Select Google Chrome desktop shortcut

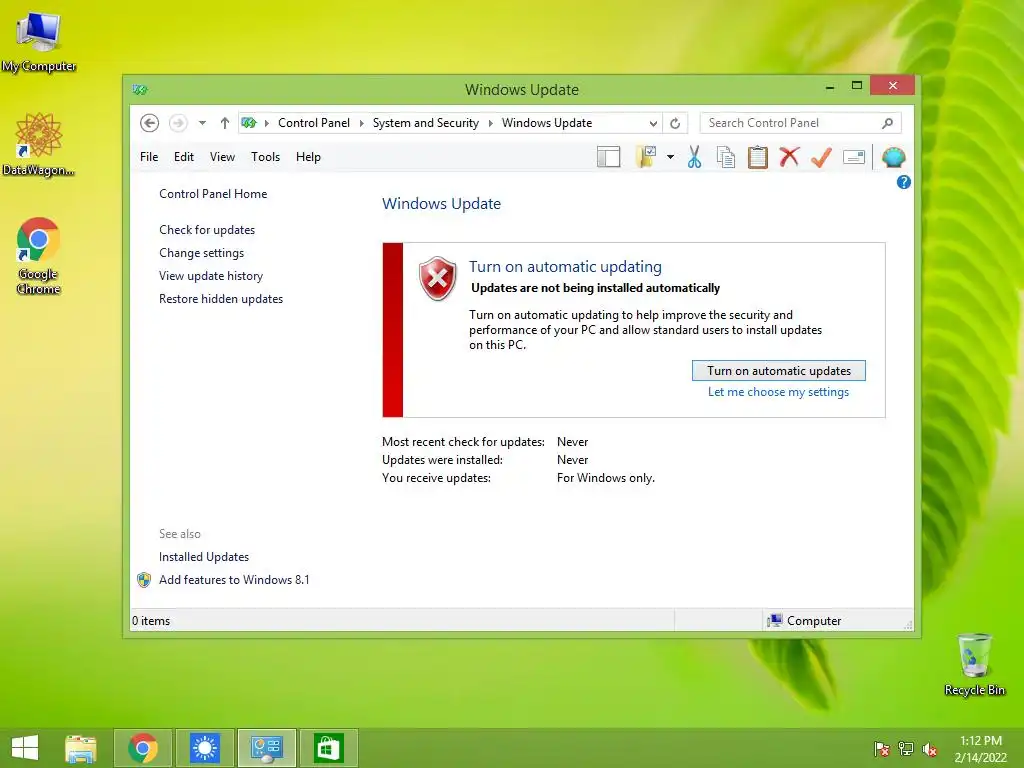click(x=39, y=256)
